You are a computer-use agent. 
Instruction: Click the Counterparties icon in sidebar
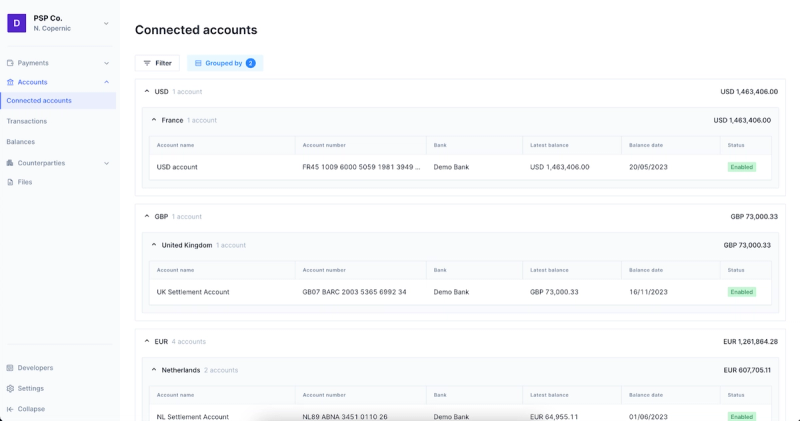10,163
